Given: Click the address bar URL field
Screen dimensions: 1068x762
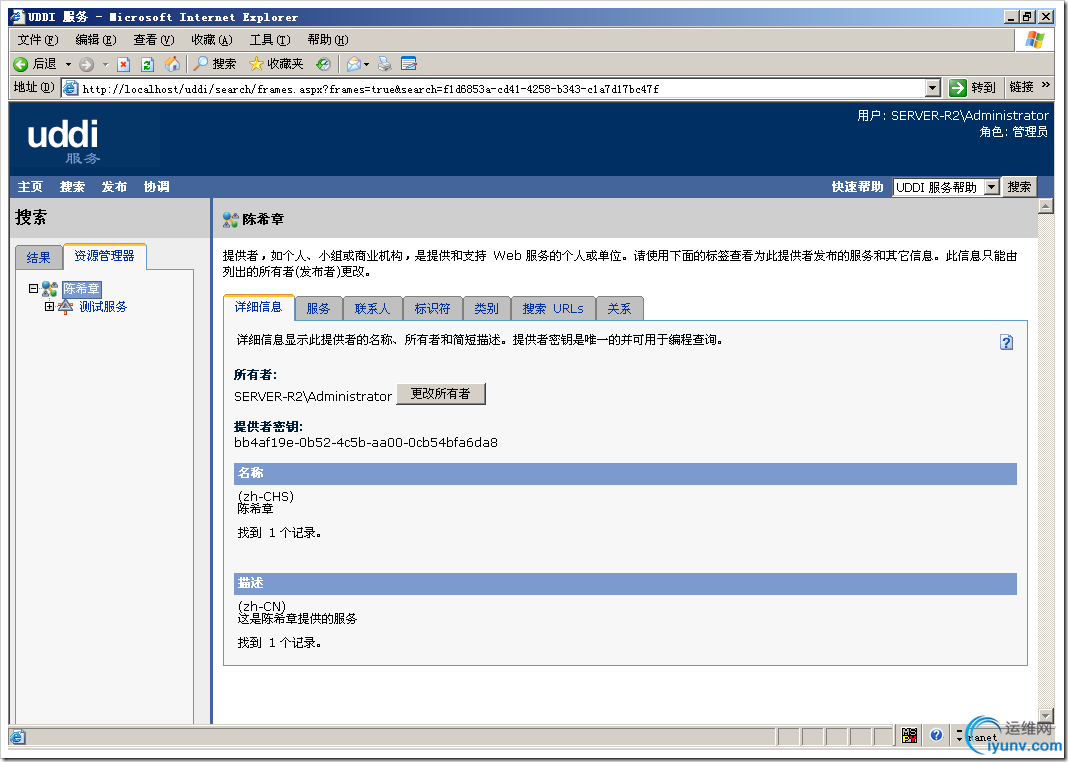Looking at the screenshot, I should click(503, 89).
